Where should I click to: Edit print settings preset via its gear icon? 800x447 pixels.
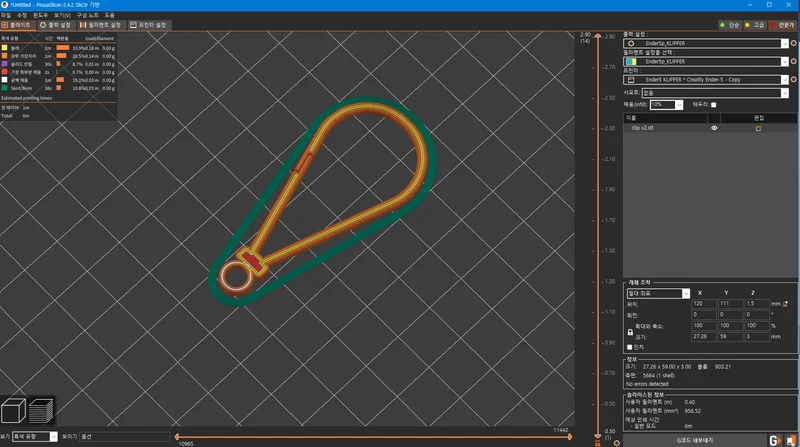(x=793, y=43)
